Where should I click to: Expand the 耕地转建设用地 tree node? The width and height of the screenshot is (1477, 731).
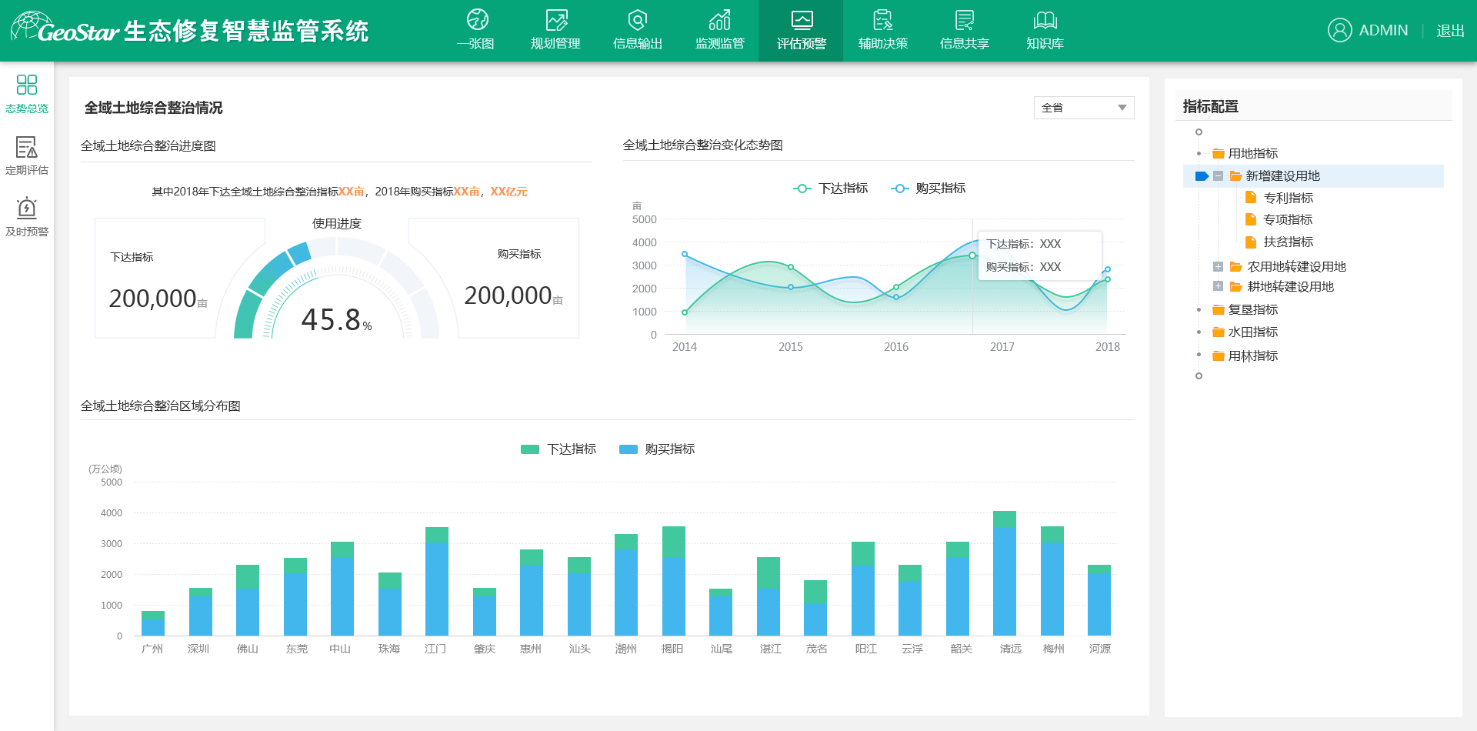coord(1217,287)
